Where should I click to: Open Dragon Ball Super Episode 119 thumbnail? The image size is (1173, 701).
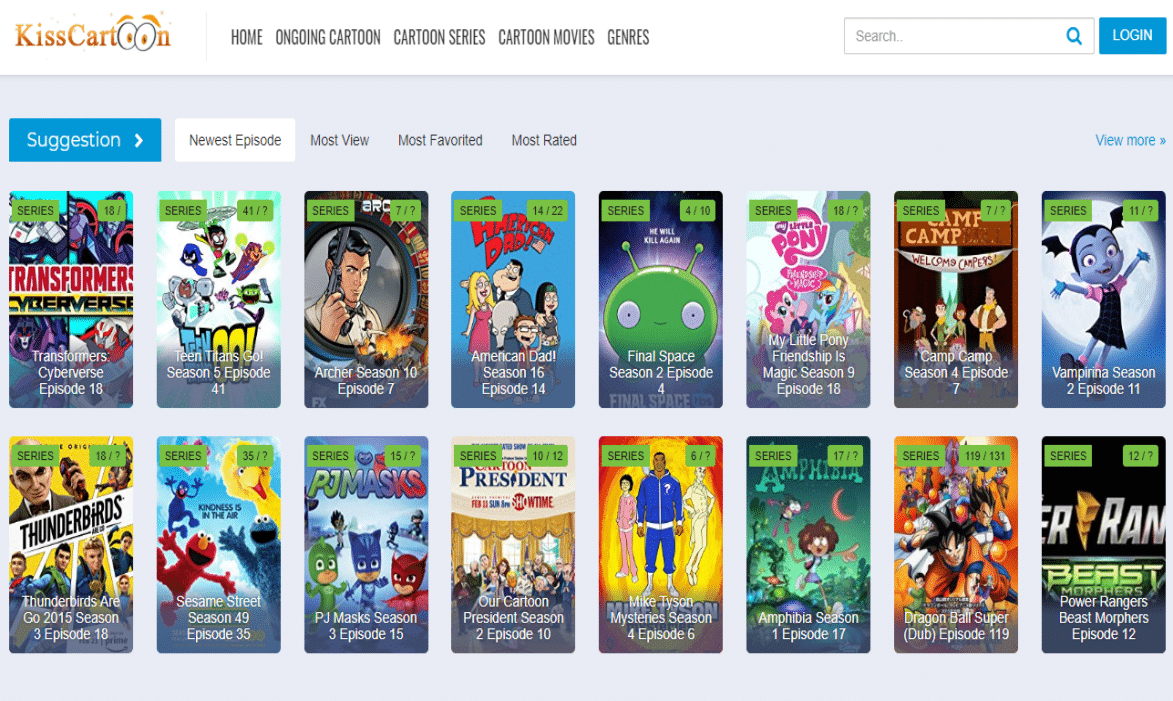click(x=956, y=545)
